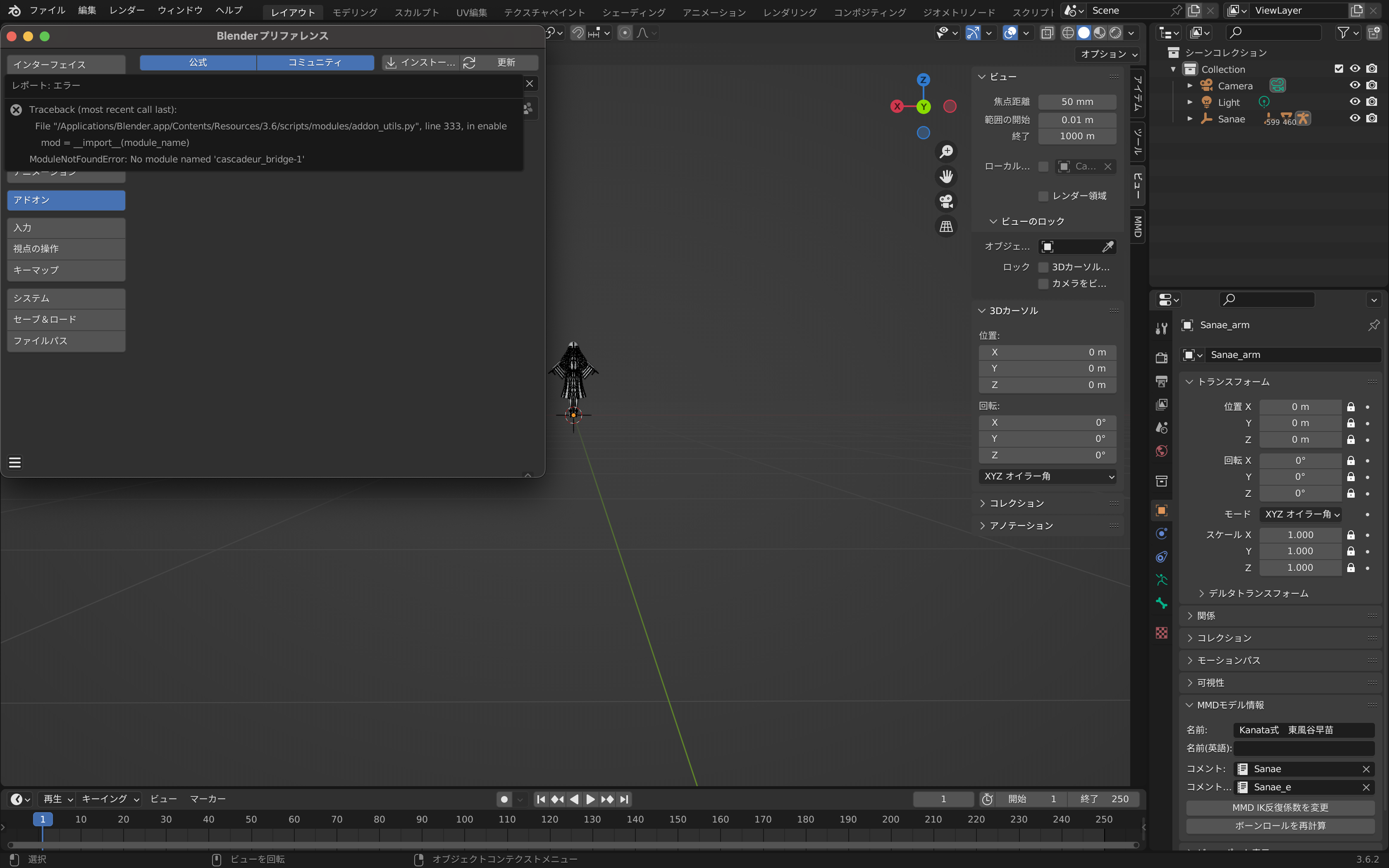1389x868 pixels.
Task: Enable lock to 3Dカーソル checkbox
Action: [x=1043, y=267]
